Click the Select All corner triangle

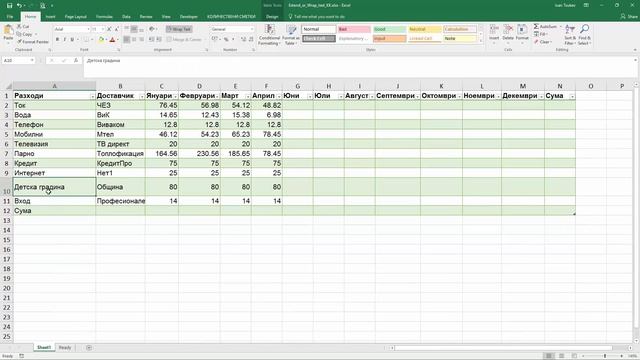click(9, 87)
